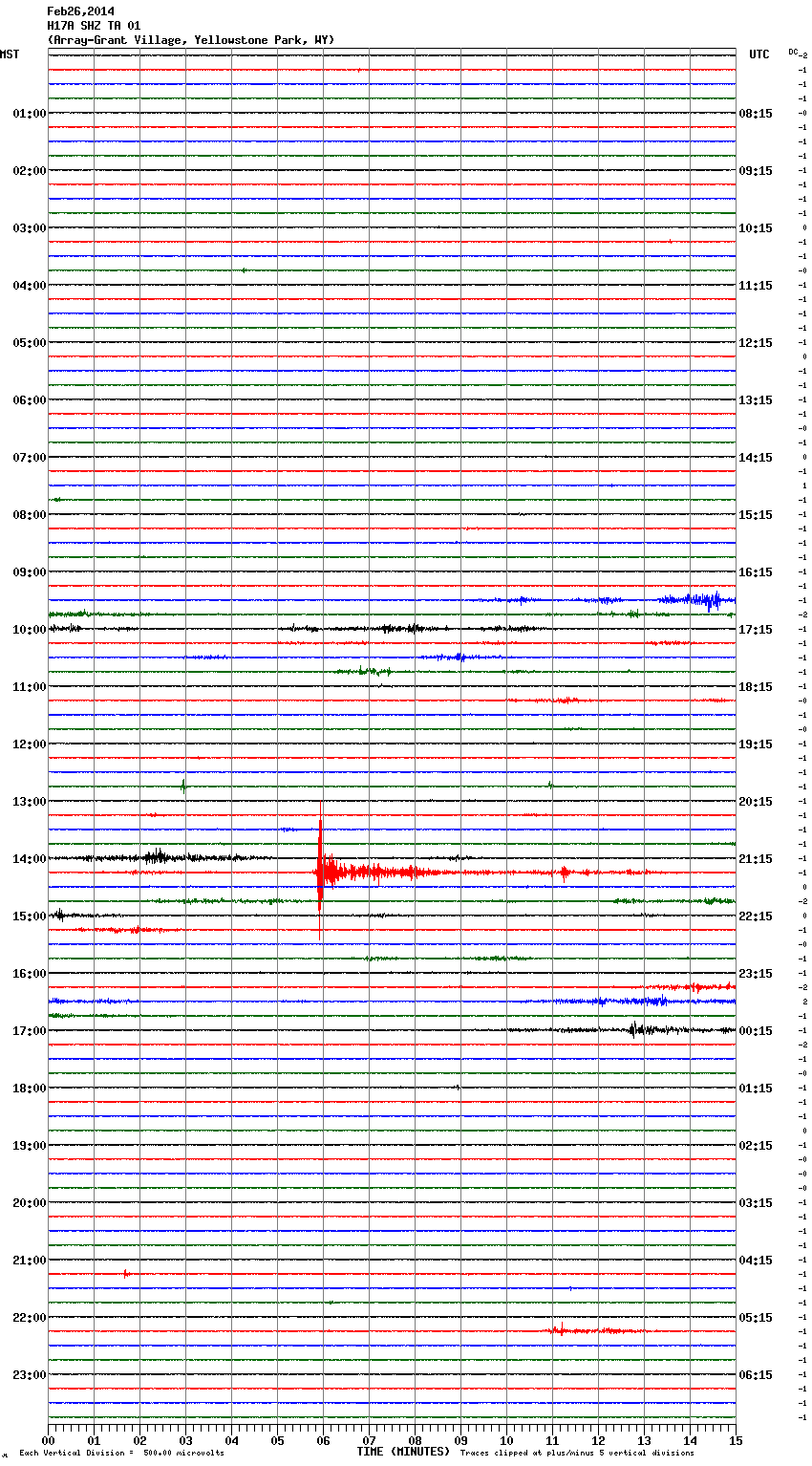Select the 10:00 MST row label
Viewport: 812px width, 1466px height.
click(x=29, y=629)
